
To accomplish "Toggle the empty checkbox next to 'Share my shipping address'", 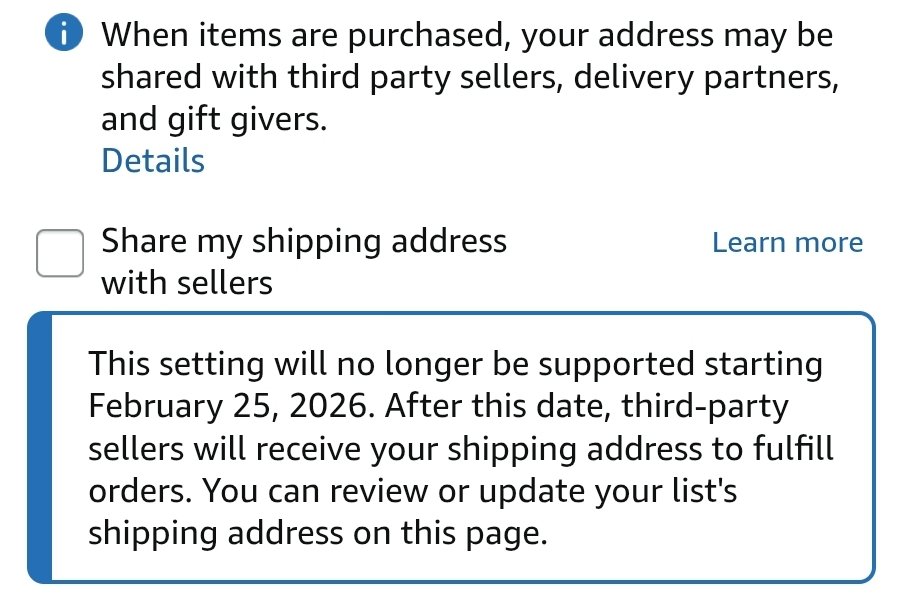I will [x=59, y=253].
